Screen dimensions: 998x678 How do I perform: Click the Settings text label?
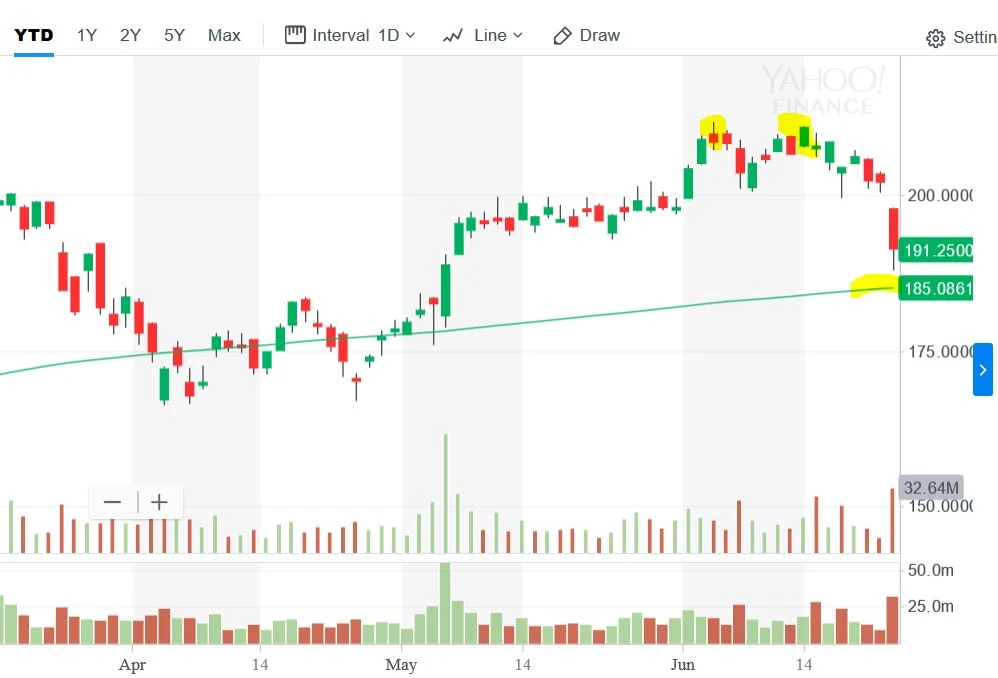point(975,37)
